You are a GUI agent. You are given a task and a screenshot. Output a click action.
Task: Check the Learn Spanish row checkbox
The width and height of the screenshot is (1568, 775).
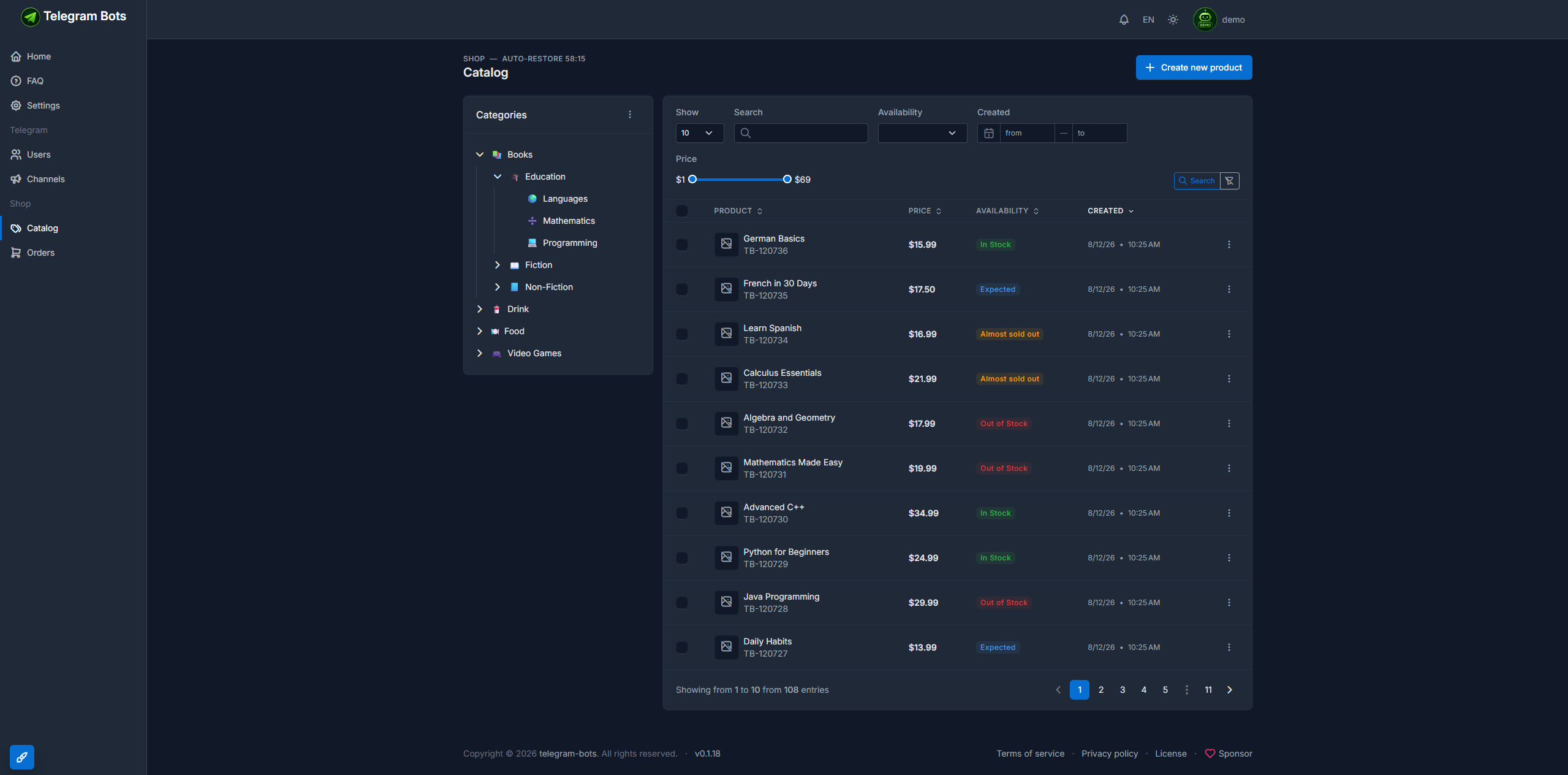click(682, 334)
